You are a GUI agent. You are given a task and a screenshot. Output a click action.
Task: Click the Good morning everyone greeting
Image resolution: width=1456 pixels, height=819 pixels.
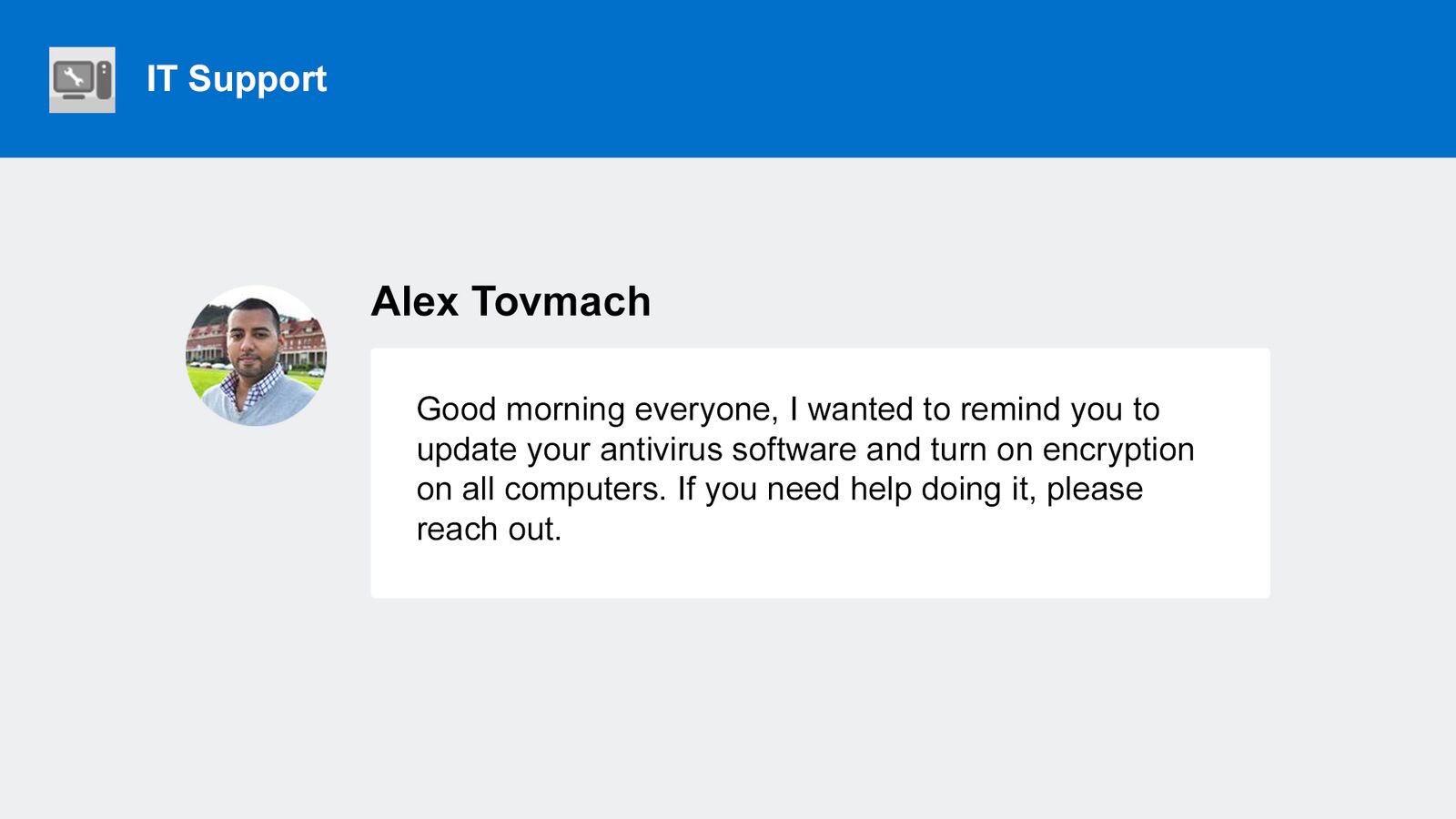[x=597, y=410]
